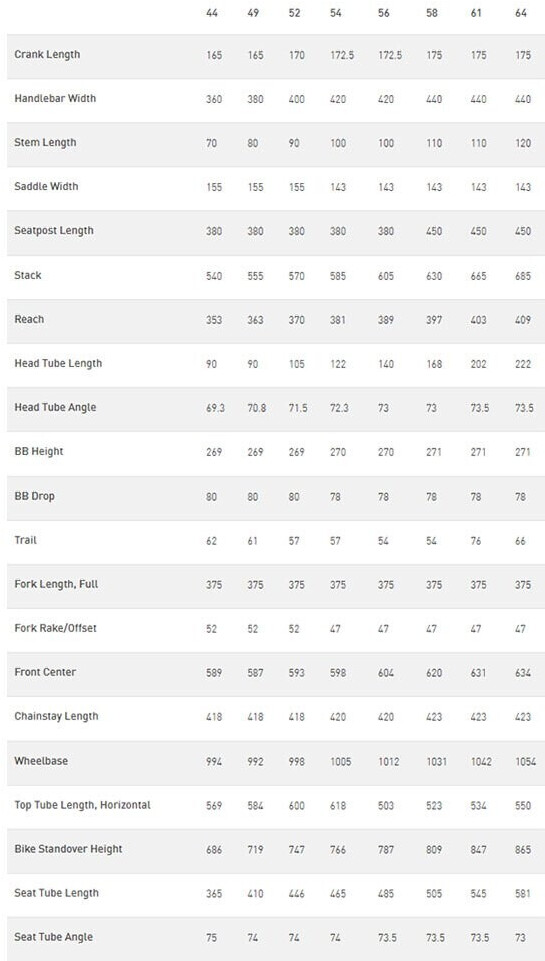The height and width of the screenshot is (961, 545).
Task: Select the size 64 column header
Action: (520, 13)
